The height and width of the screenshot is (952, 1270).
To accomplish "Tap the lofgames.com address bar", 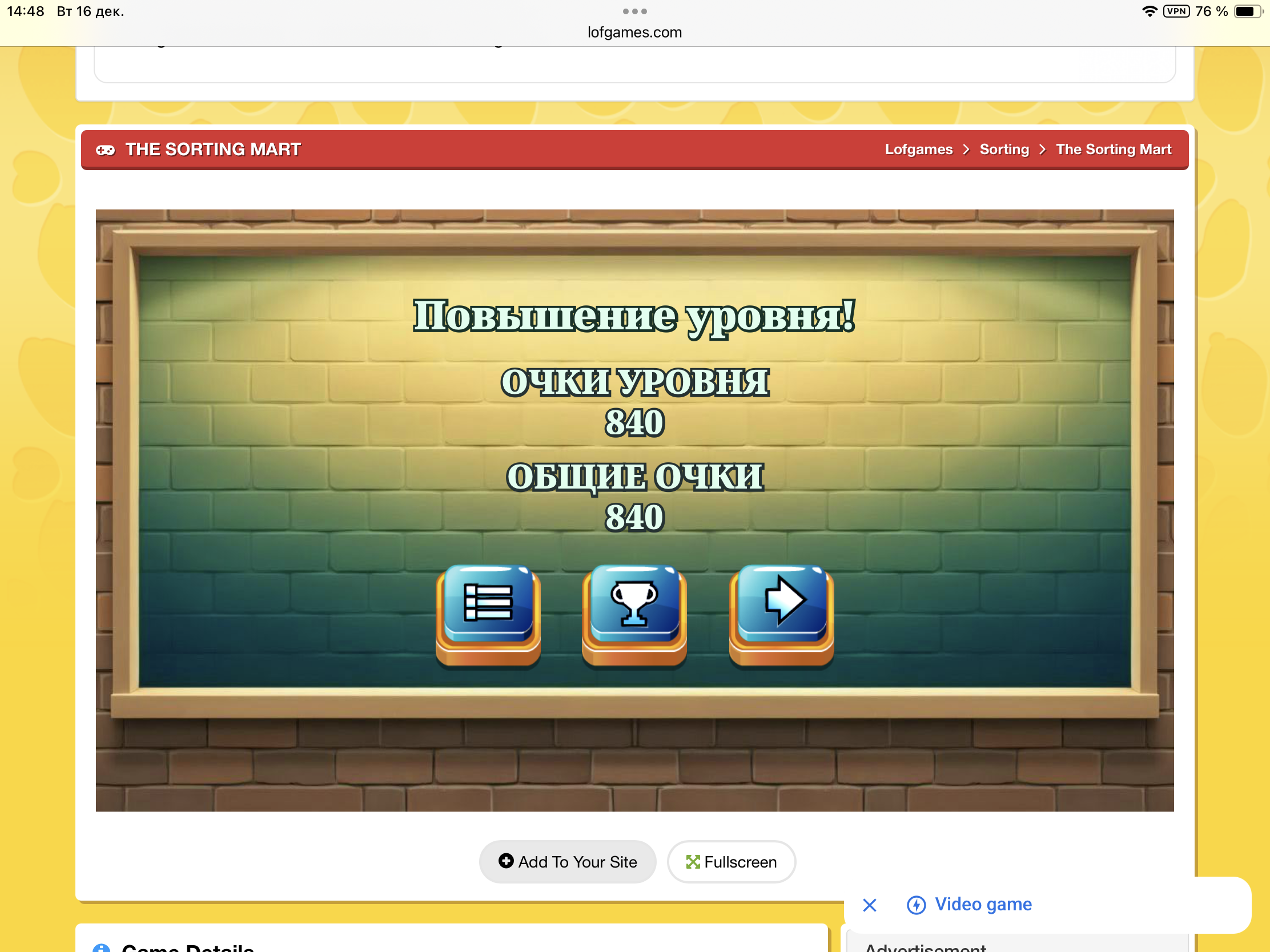I will tap(634, 32).
